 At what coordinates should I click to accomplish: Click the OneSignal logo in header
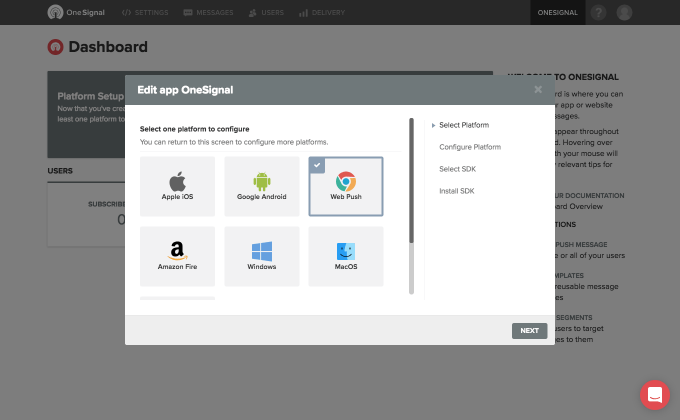point(76,12)
